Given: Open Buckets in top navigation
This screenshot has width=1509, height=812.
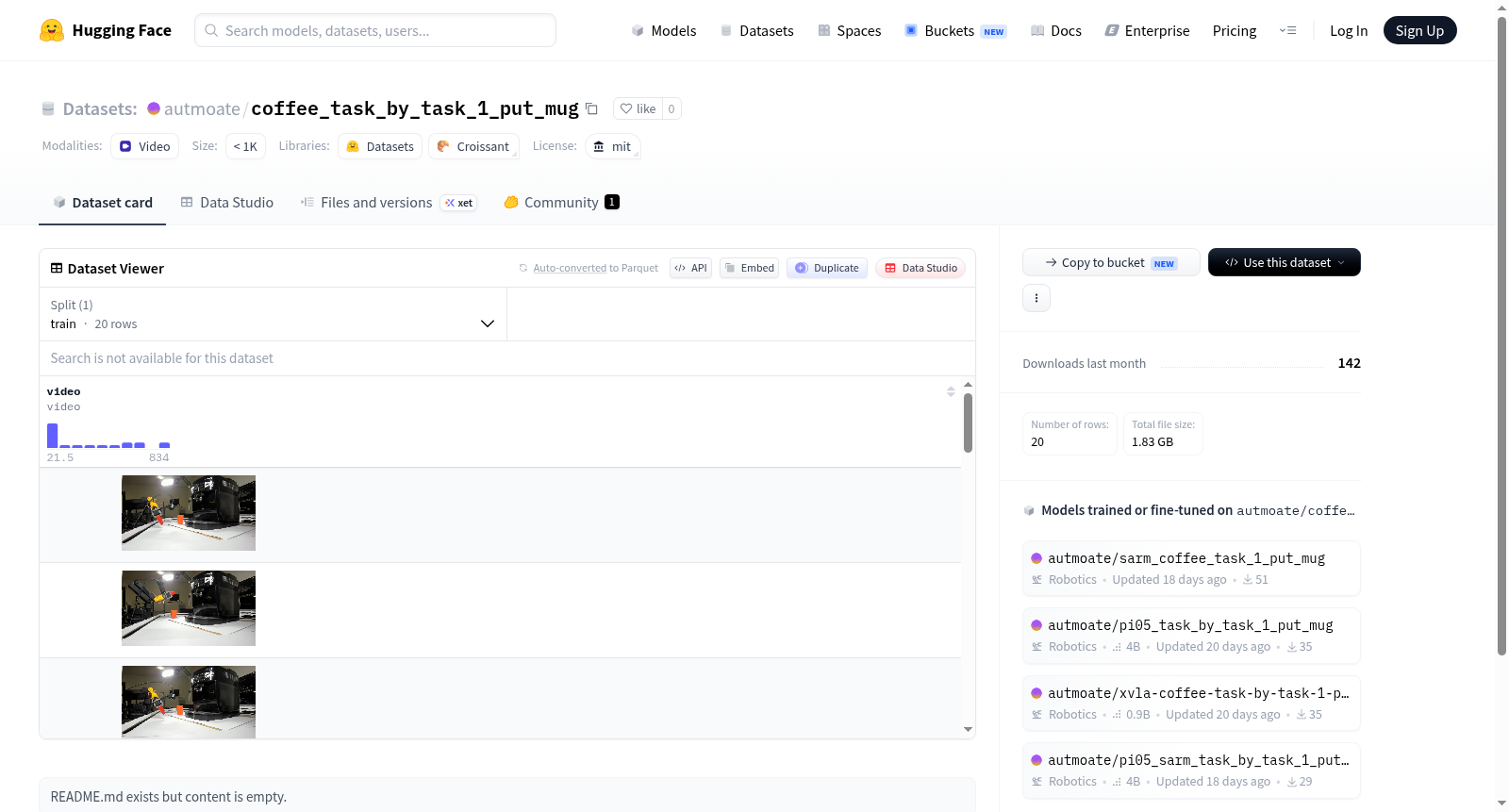Looking at the screenshot, I should click(x=955, y=30).
